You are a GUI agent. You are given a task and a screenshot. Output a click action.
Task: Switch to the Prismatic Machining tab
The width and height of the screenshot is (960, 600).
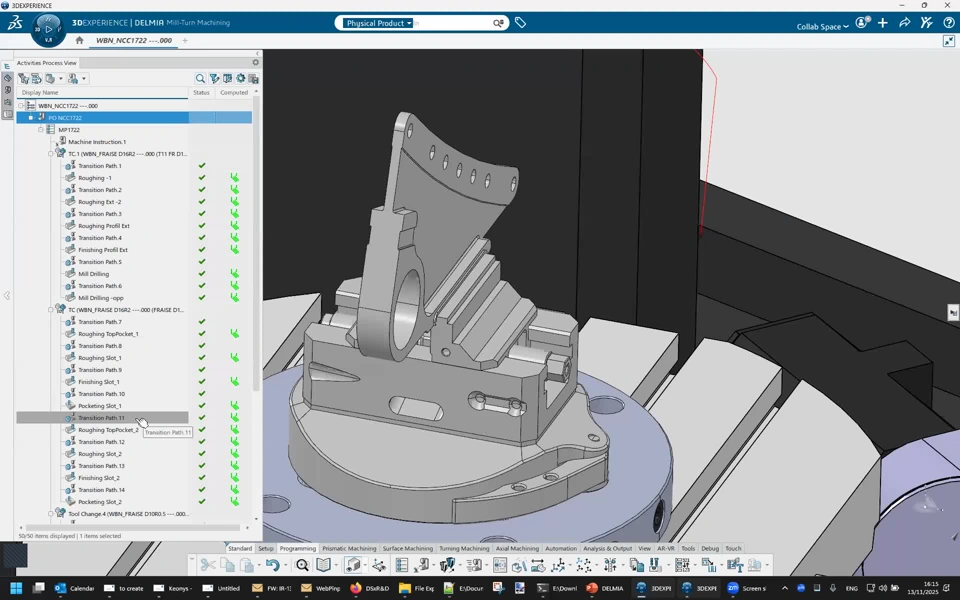349,548
